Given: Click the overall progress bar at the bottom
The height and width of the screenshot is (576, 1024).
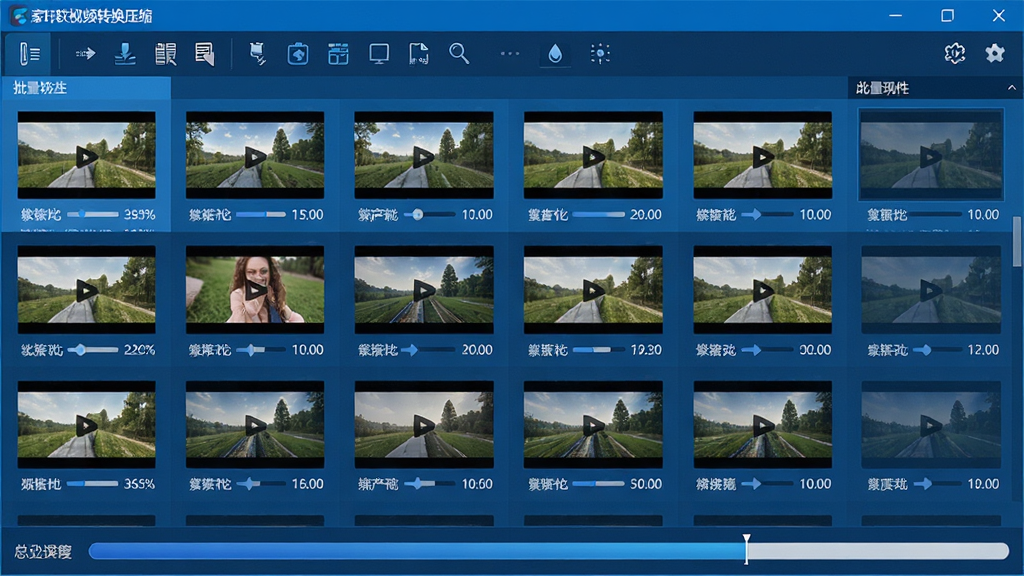Looking at the screenshot, I should click(x=549, y=551).
